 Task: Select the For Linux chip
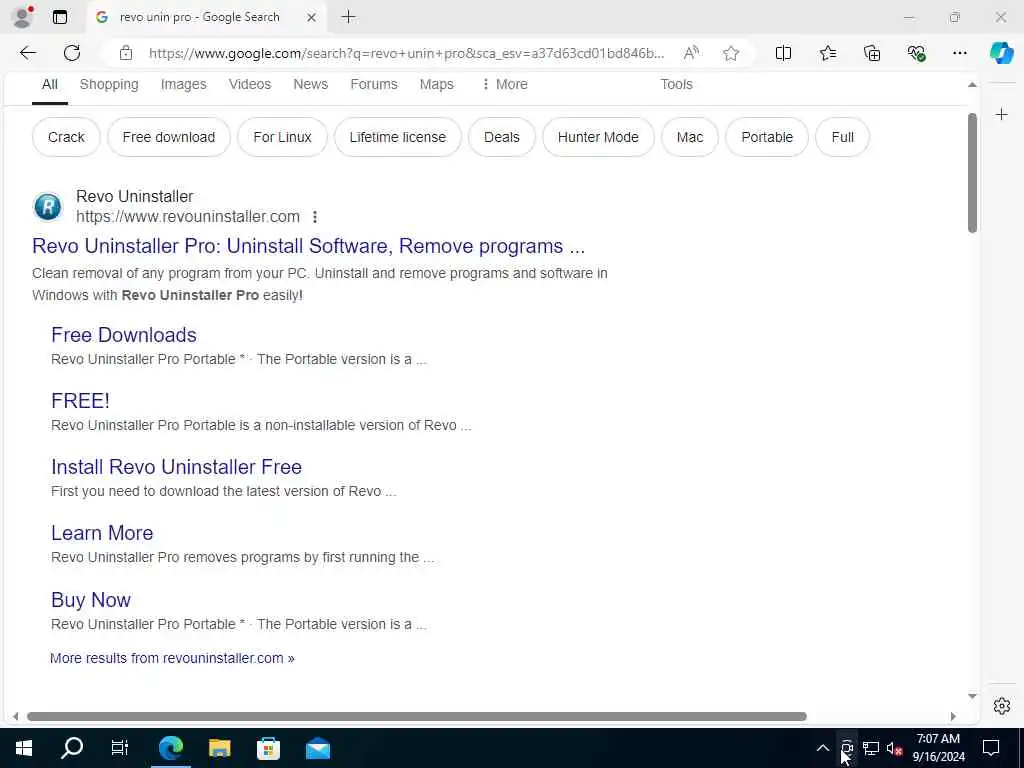click(282, 137)
